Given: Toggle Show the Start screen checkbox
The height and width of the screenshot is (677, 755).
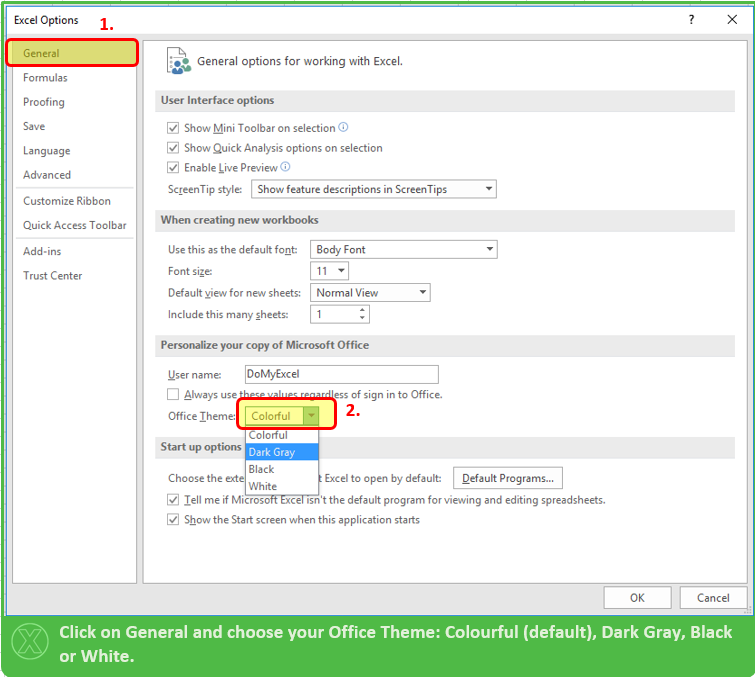Looking at the screenshot, I should (x=173, y=520).
